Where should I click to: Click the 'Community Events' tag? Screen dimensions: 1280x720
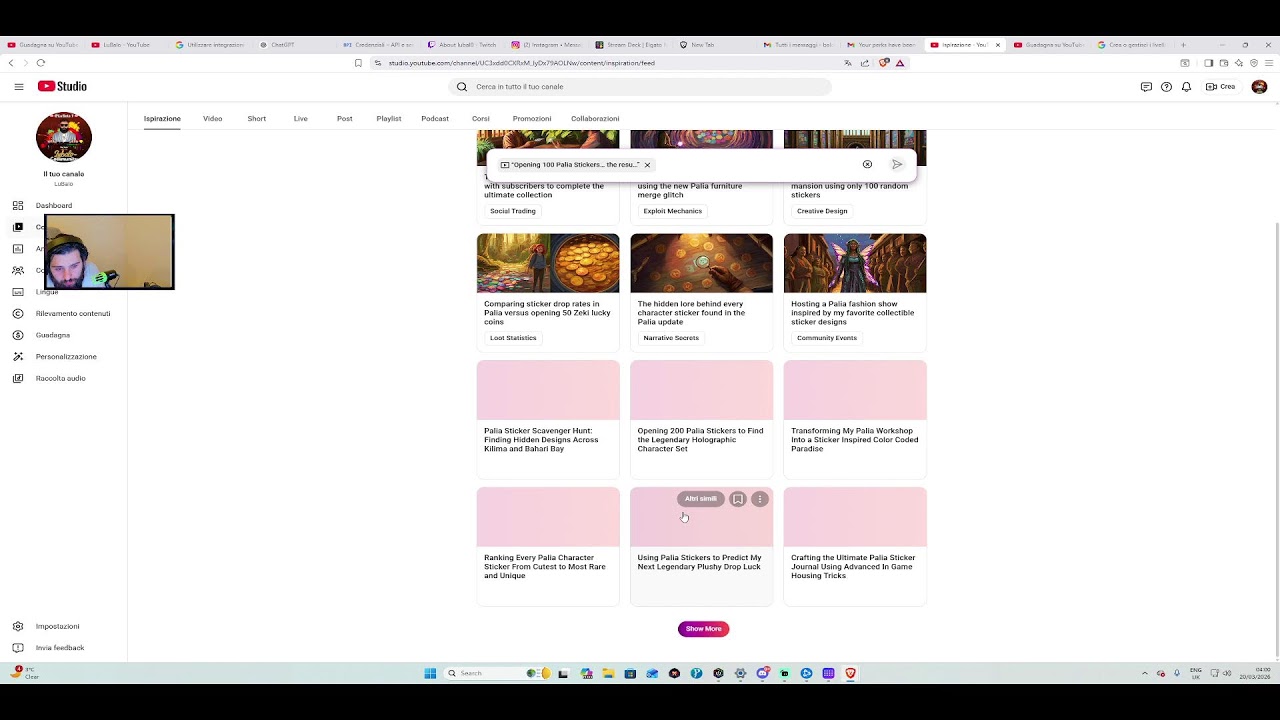coord(827,338)
